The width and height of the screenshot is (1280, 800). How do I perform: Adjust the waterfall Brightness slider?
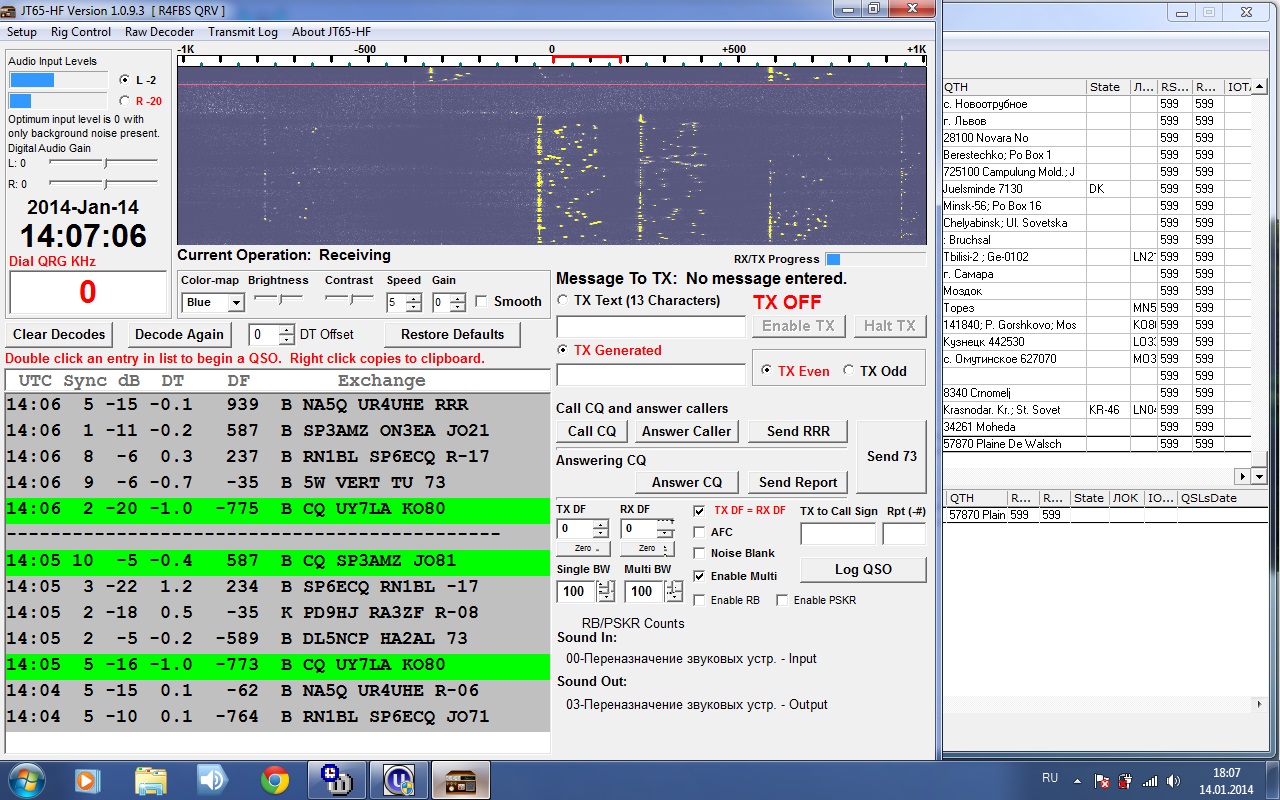point(277,299)
